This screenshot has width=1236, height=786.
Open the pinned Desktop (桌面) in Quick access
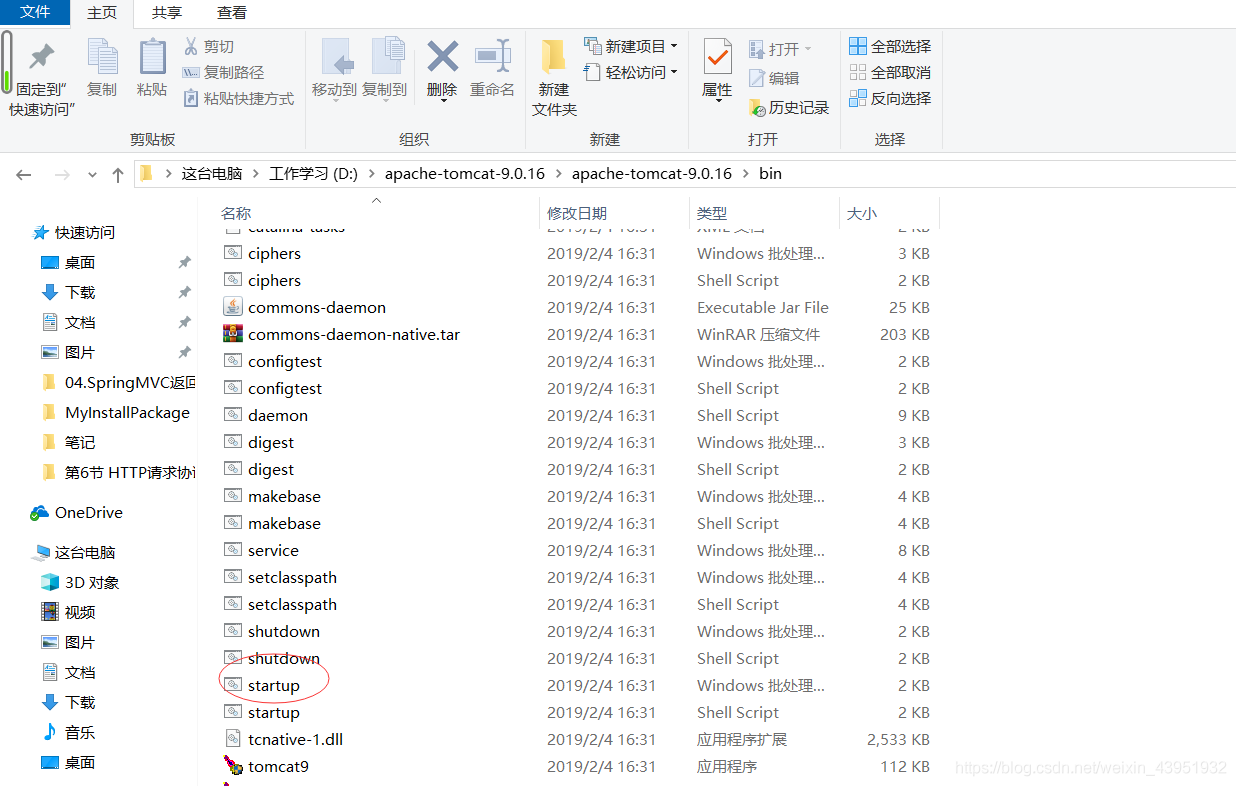click(68, 262)
